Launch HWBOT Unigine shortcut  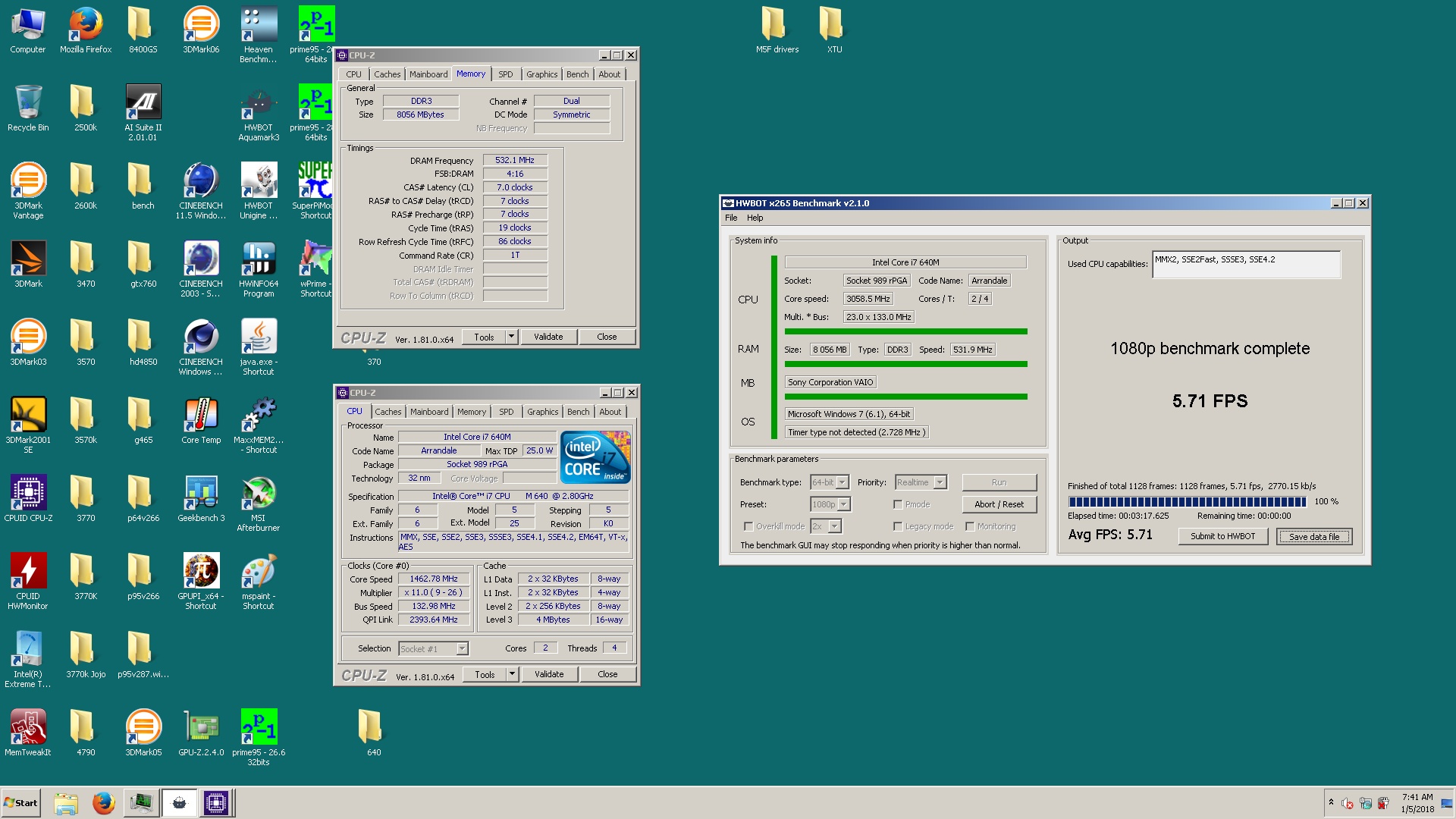(259, 191)
